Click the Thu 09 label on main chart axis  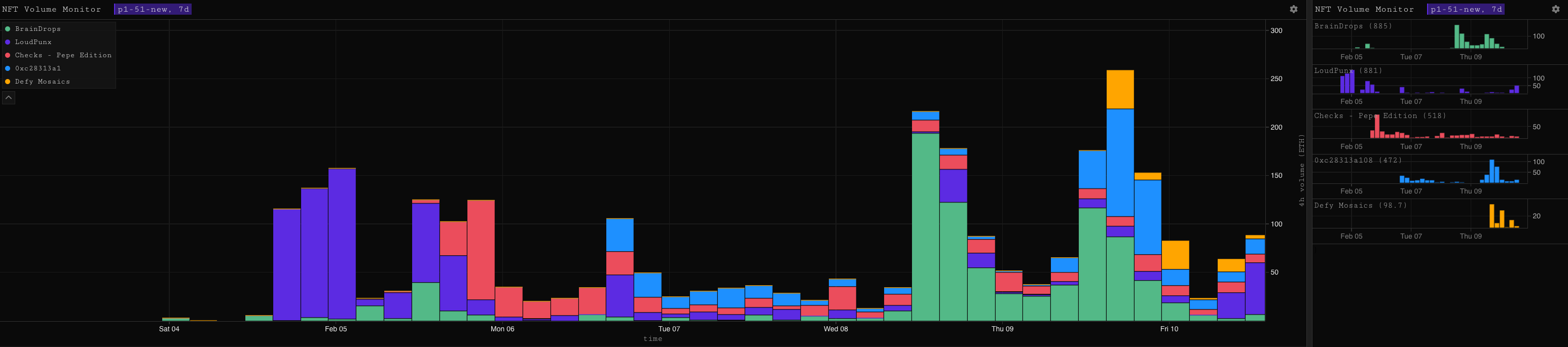1003,329
